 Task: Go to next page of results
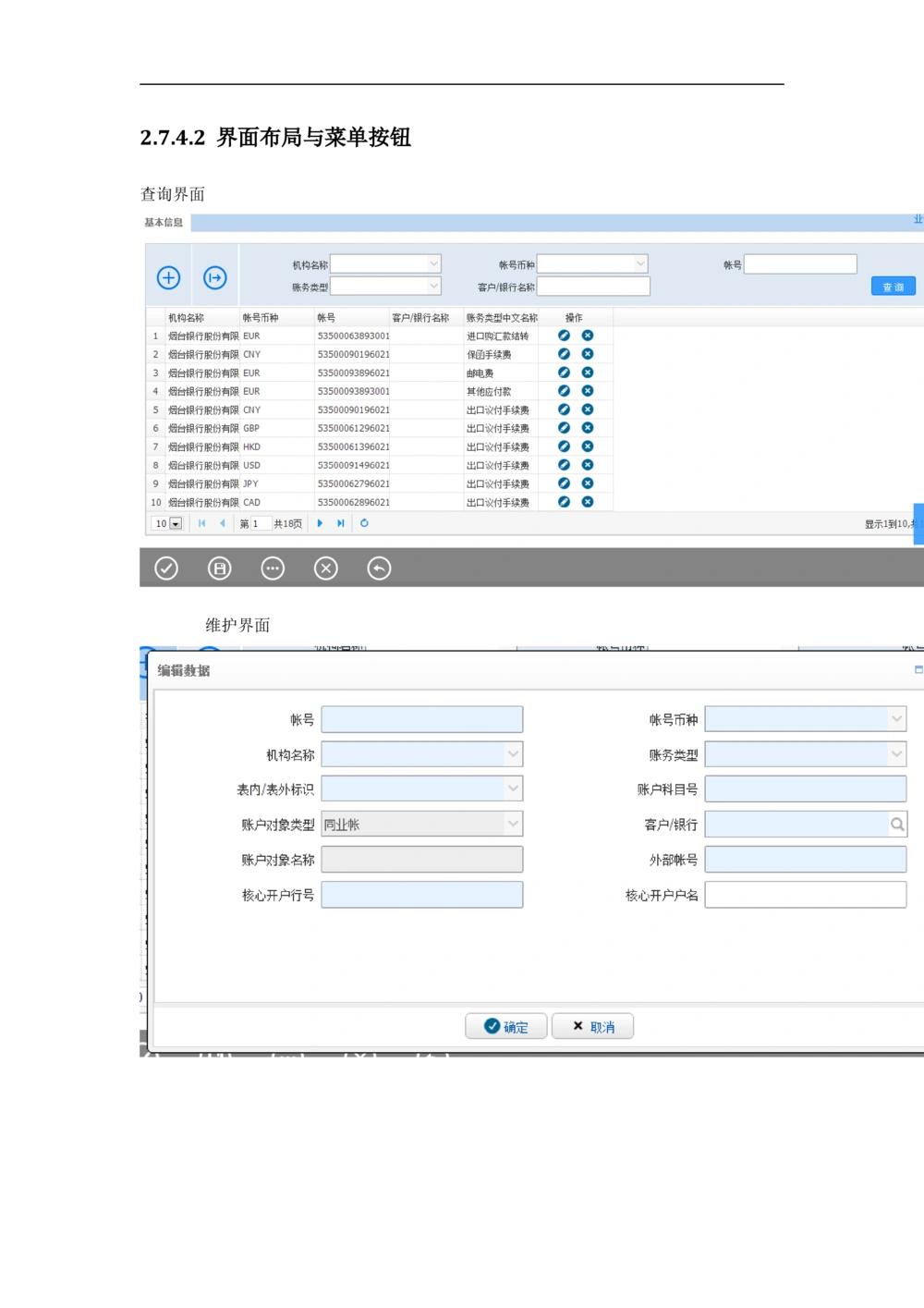click(x=320, y=523)
